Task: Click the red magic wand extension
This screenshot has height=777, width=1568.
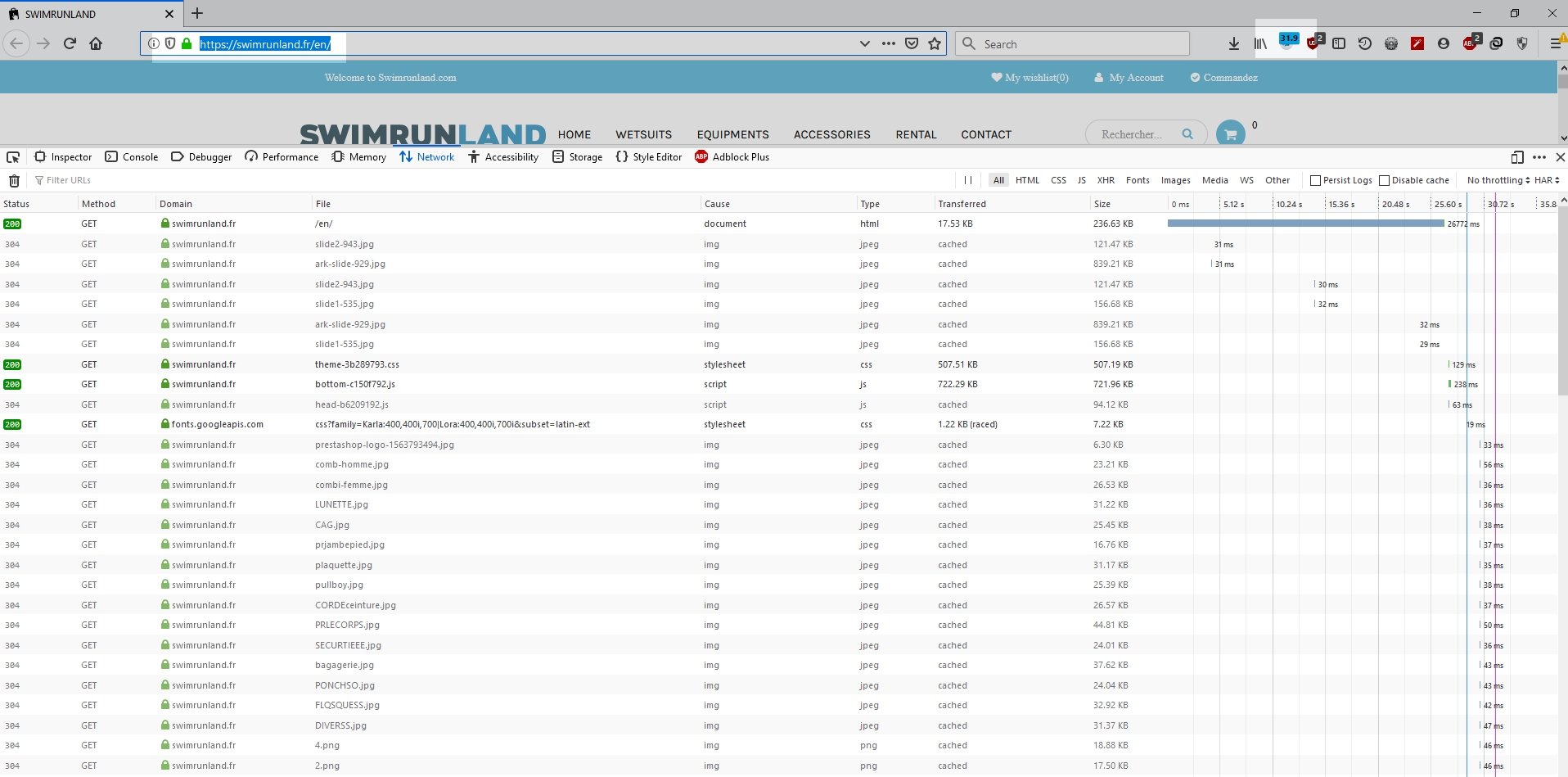Action: point(1417,43)
